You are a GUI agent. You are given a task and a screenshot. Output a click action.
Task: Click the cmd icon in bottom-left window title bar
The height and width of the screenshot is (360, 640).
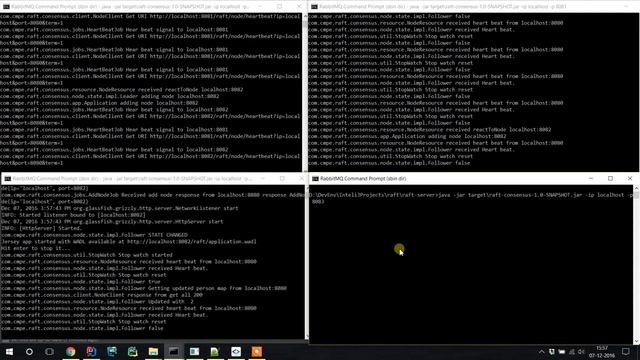[x=7, y=179]
